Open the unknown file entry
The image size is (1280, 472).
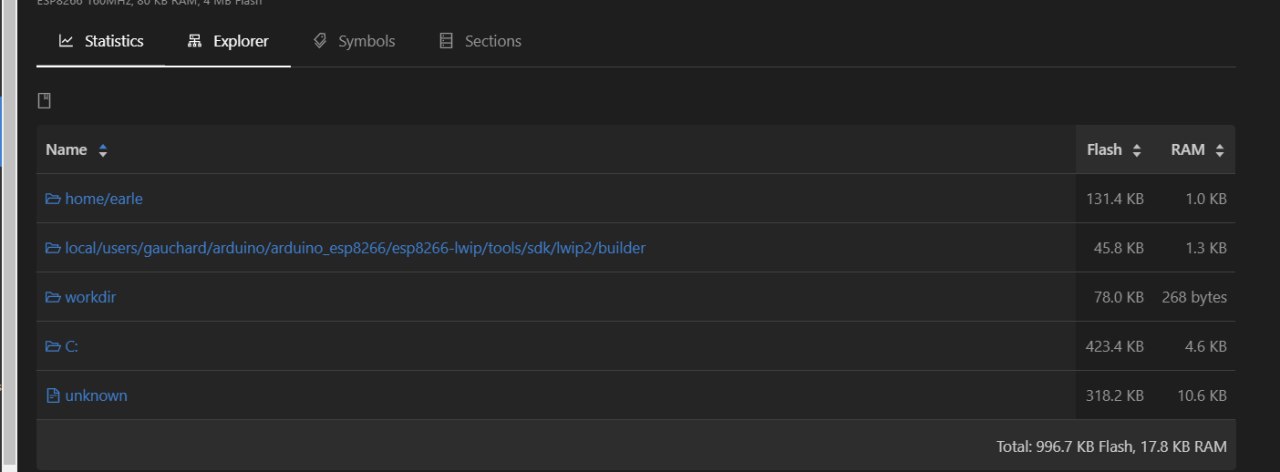[96, 396]
